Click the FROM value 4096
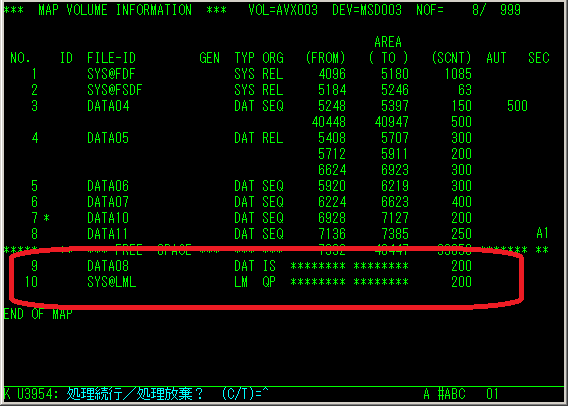 (x=332, y=74)
